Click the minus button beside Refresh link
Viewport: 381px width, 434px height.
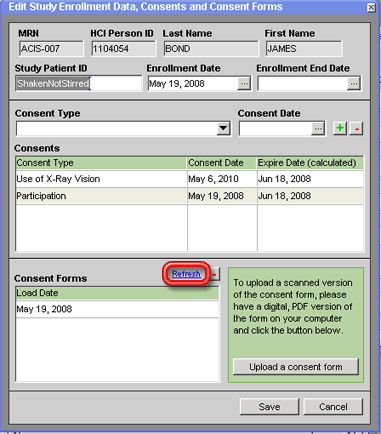tap(215, 274)
